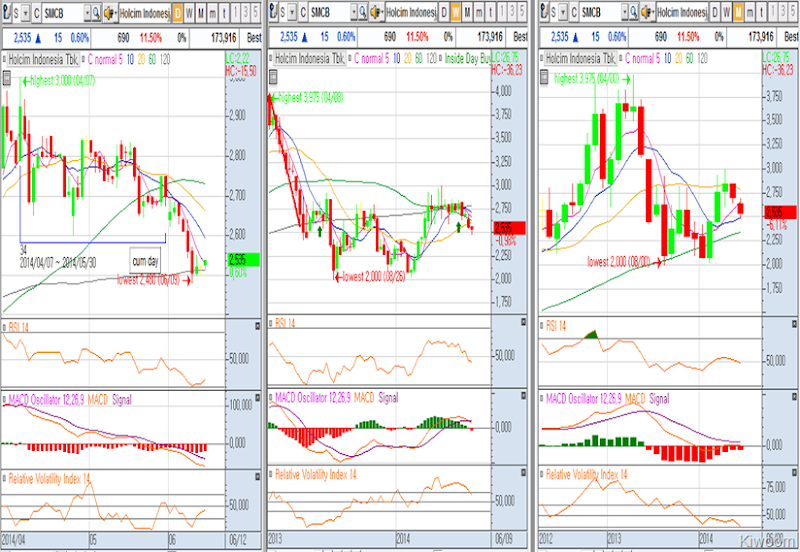Image resolution: width=800 pixels, height=552 pixels.
Task: Select the active D timeframe in daily panel
Action: click(178, 13)
